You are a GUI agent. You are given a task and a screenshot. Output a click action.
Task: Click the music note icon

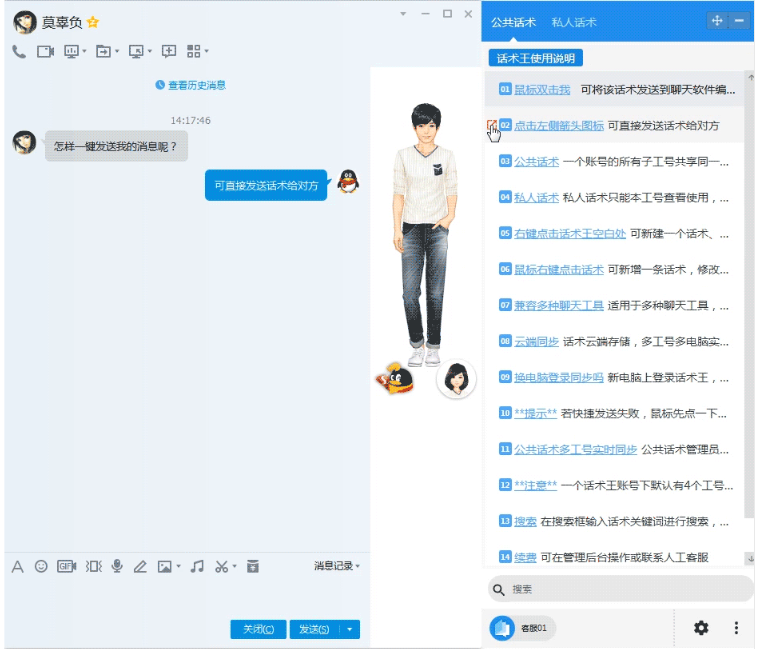197,566
